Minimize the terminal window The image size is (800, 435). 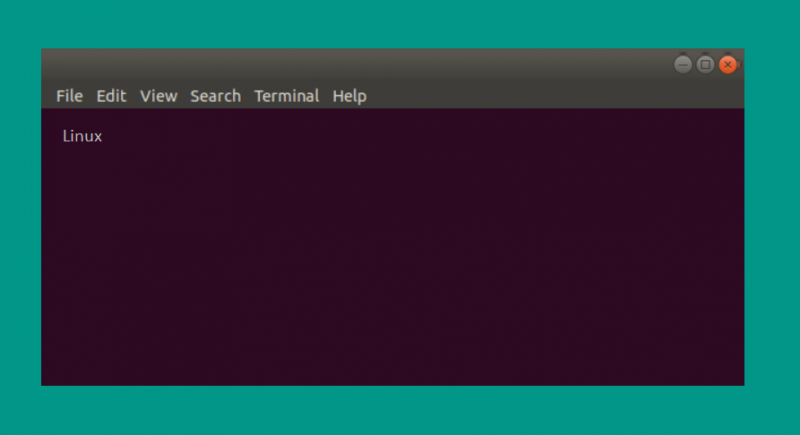683,65
